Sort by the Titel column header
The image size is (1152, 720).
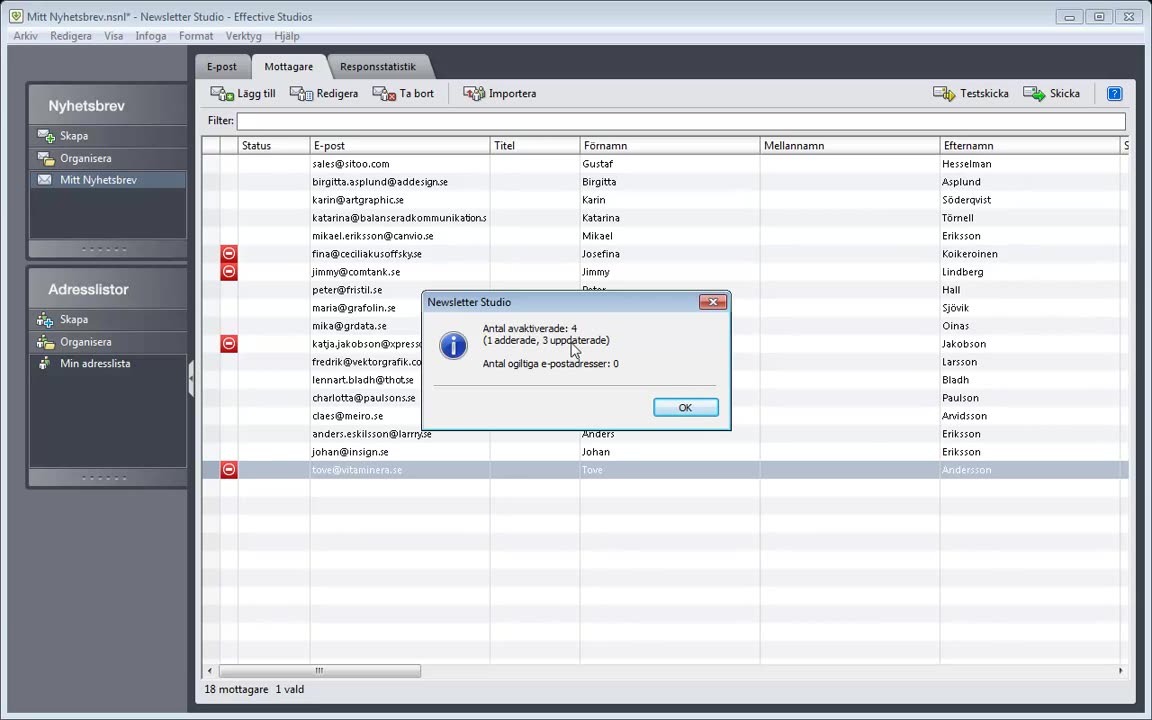535,145
